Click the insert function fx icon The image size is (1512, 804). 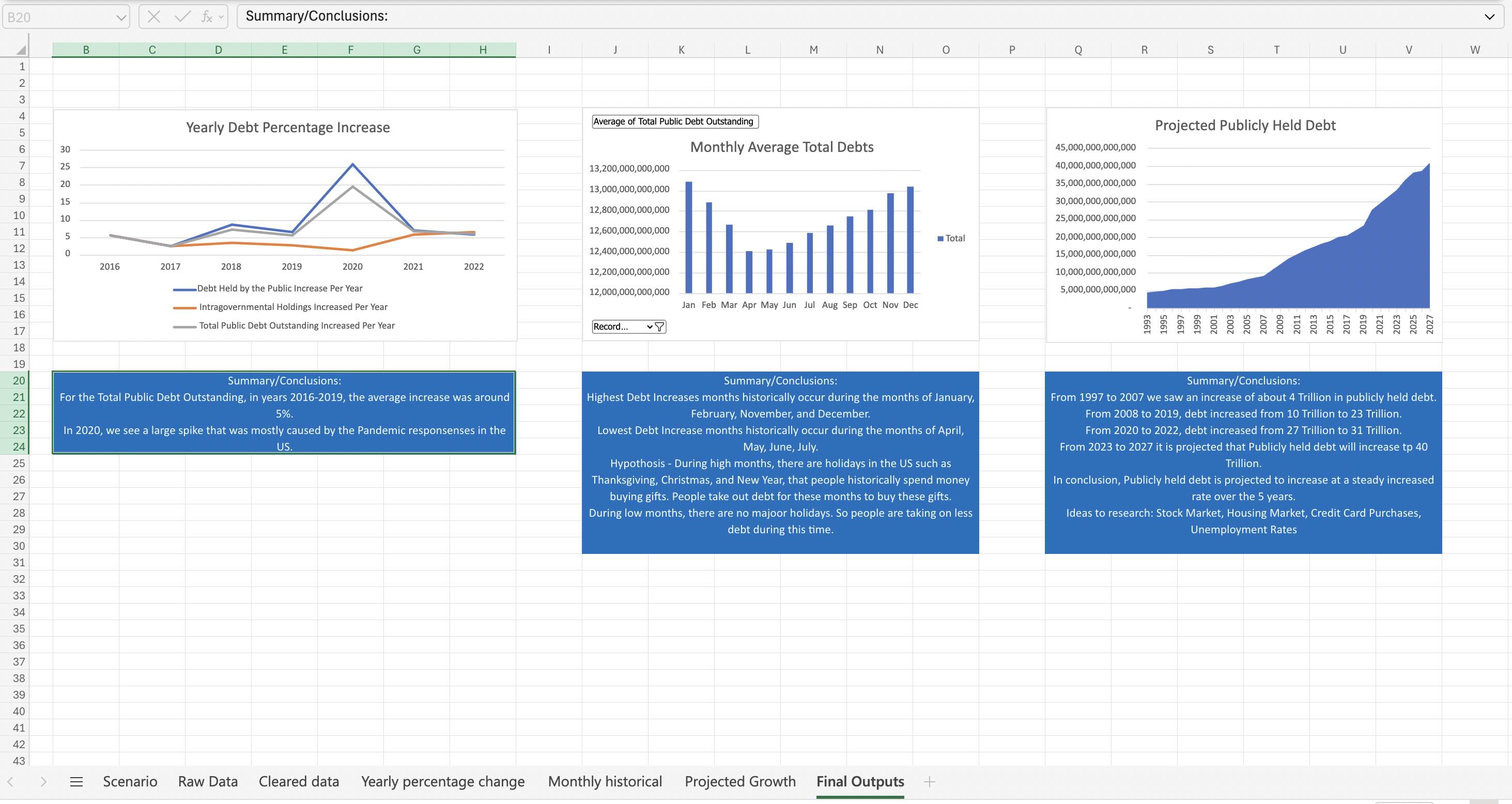pyautogui.click(x=206, y=17)
